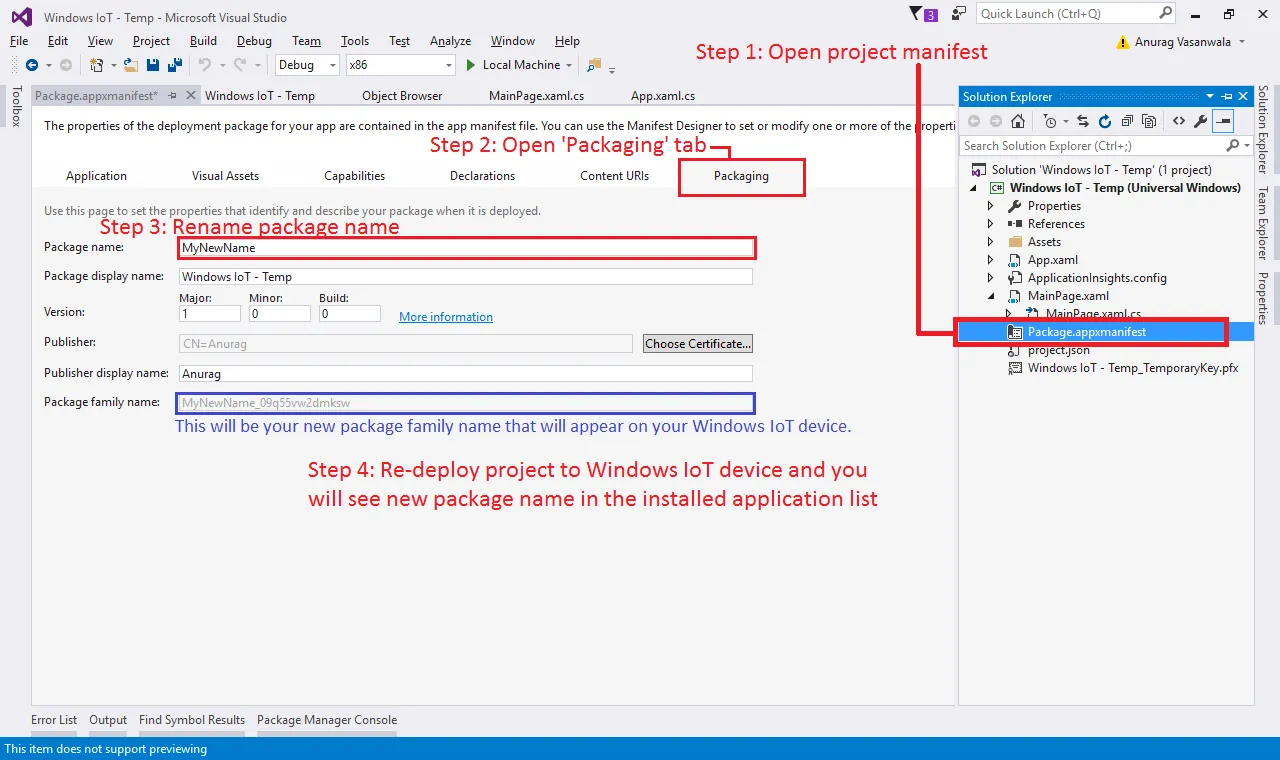Click the Redo toolbar icon

pos(241,65)
